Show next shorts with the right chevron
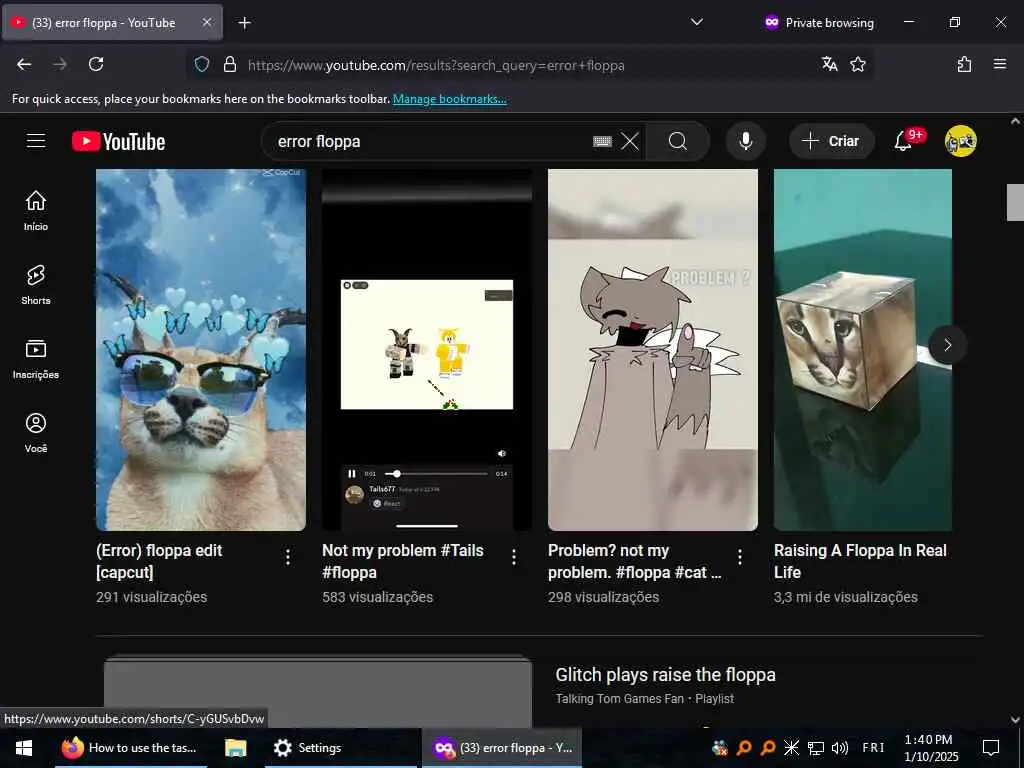The image size is (1024, 768). click(x=948, y=345)
